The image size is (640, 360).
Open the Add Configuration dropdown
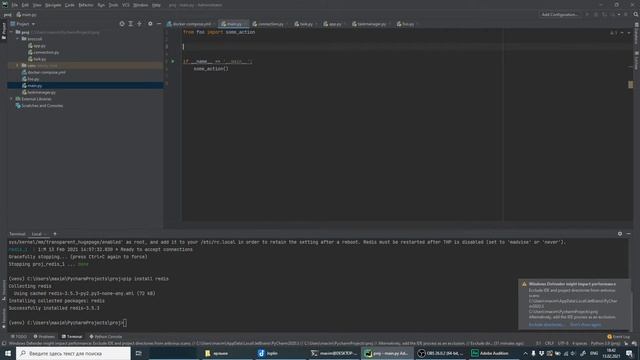click(560, 14)
